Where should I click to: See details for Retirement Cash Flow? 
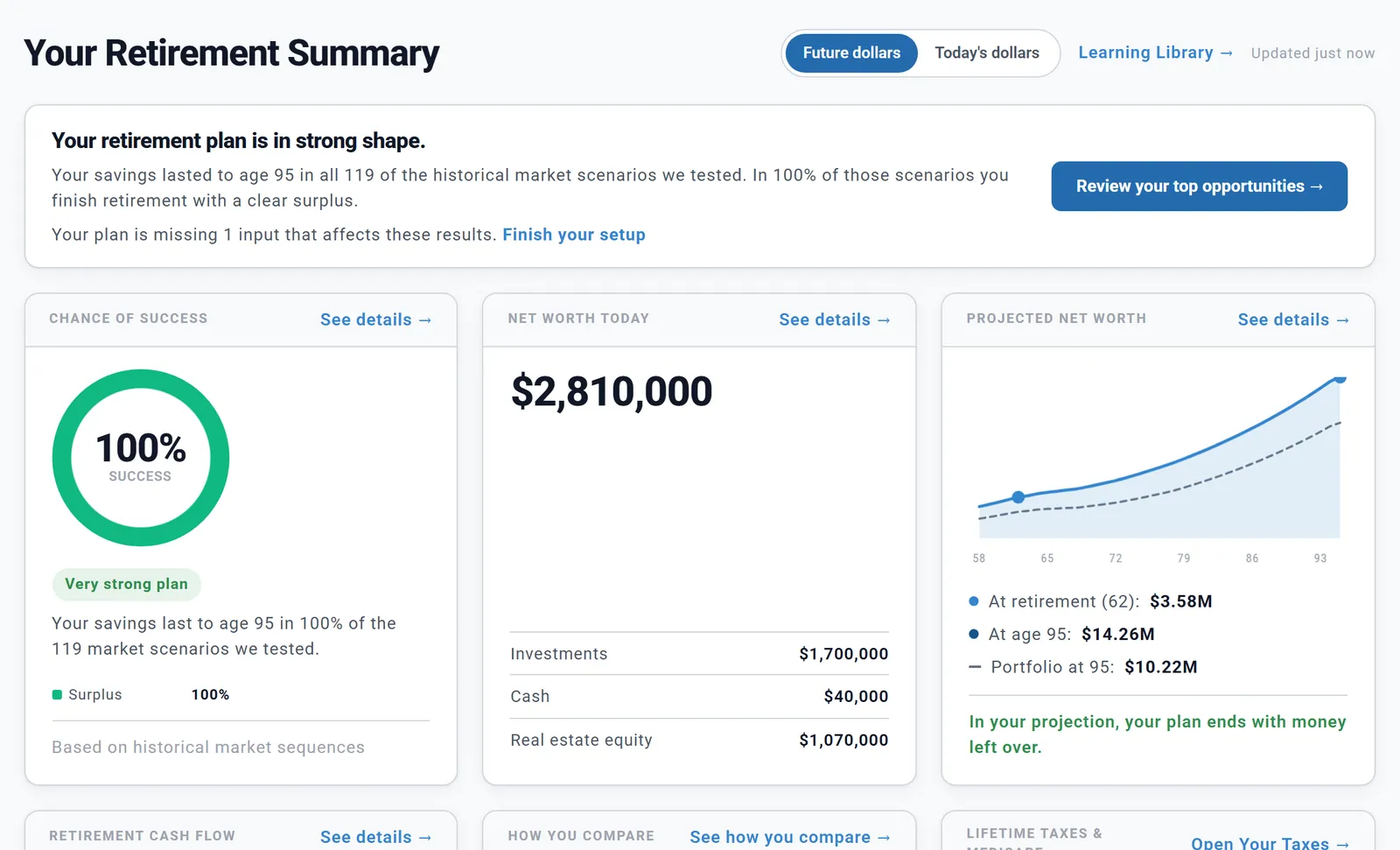(375, 837)
